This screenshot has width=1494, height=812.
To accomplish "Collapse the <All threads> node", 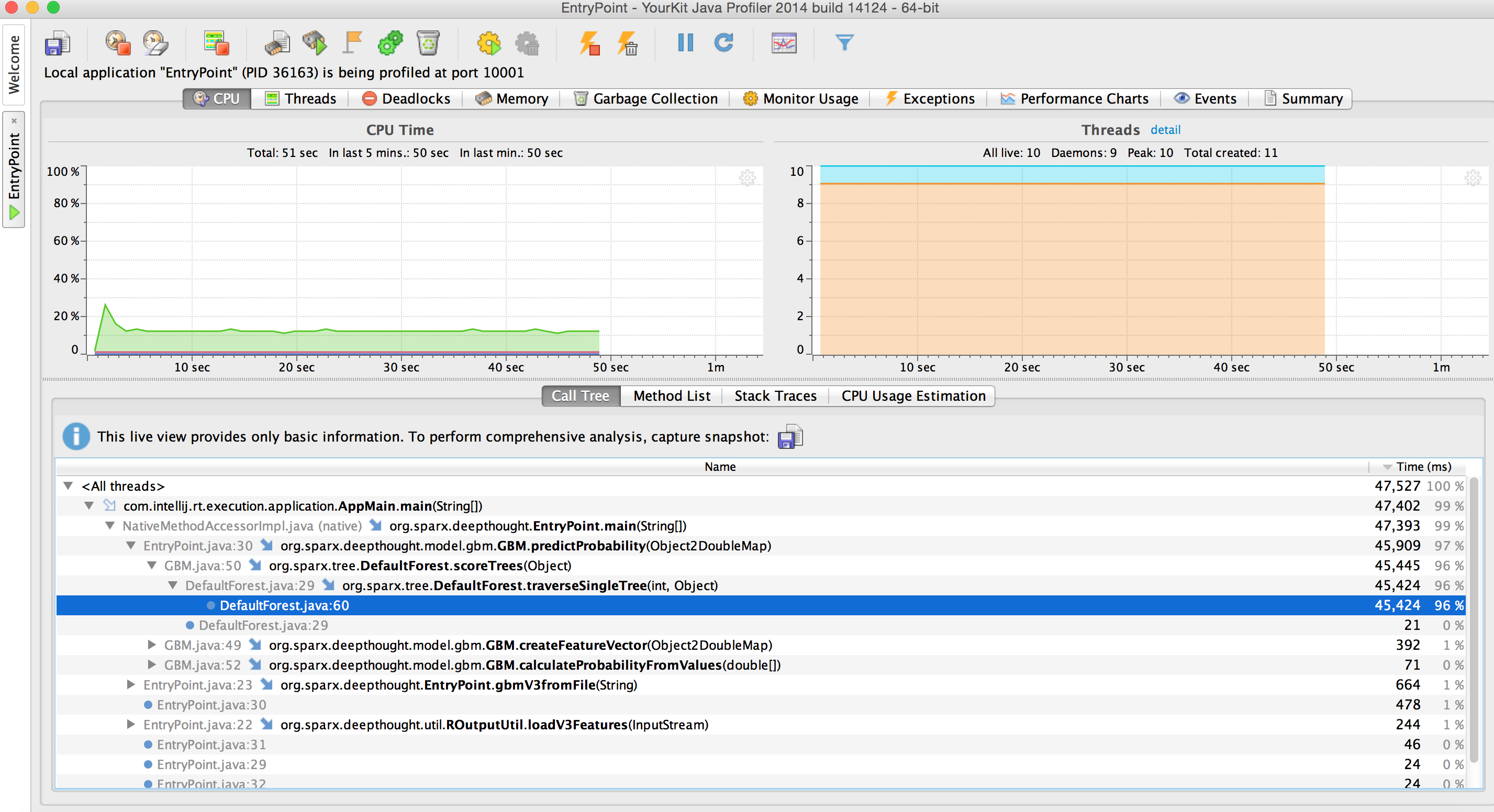I will click(68, 486).
